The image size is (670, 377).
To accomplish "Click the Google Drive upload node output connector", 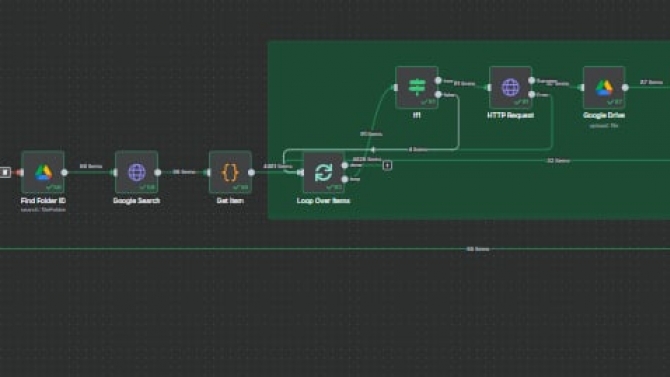I will point(625,87).
